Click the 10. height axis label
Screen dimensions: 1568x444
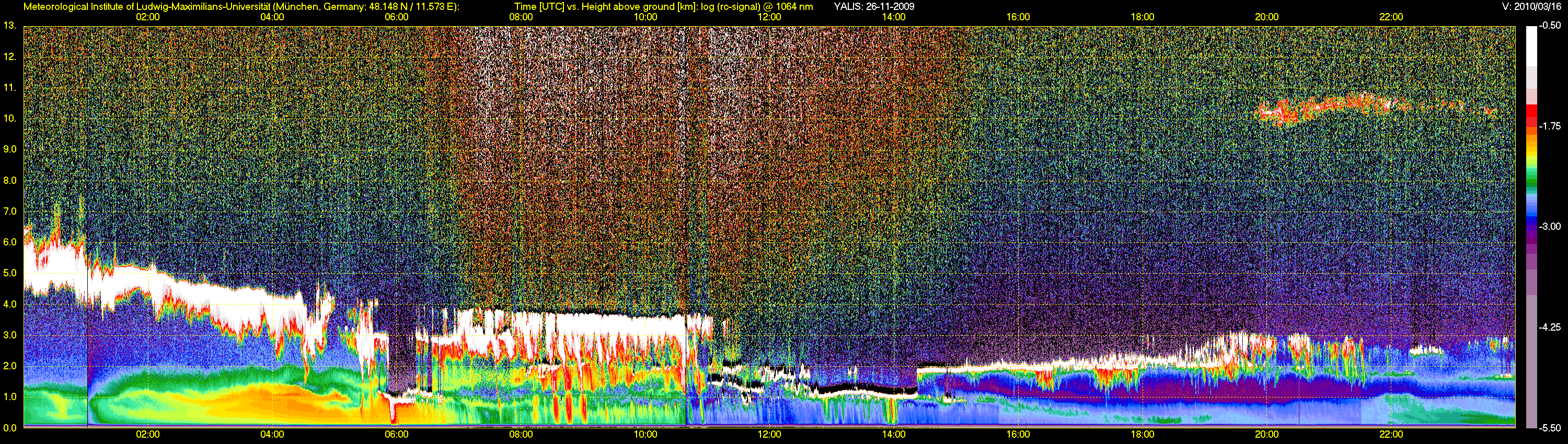(9, 118)
